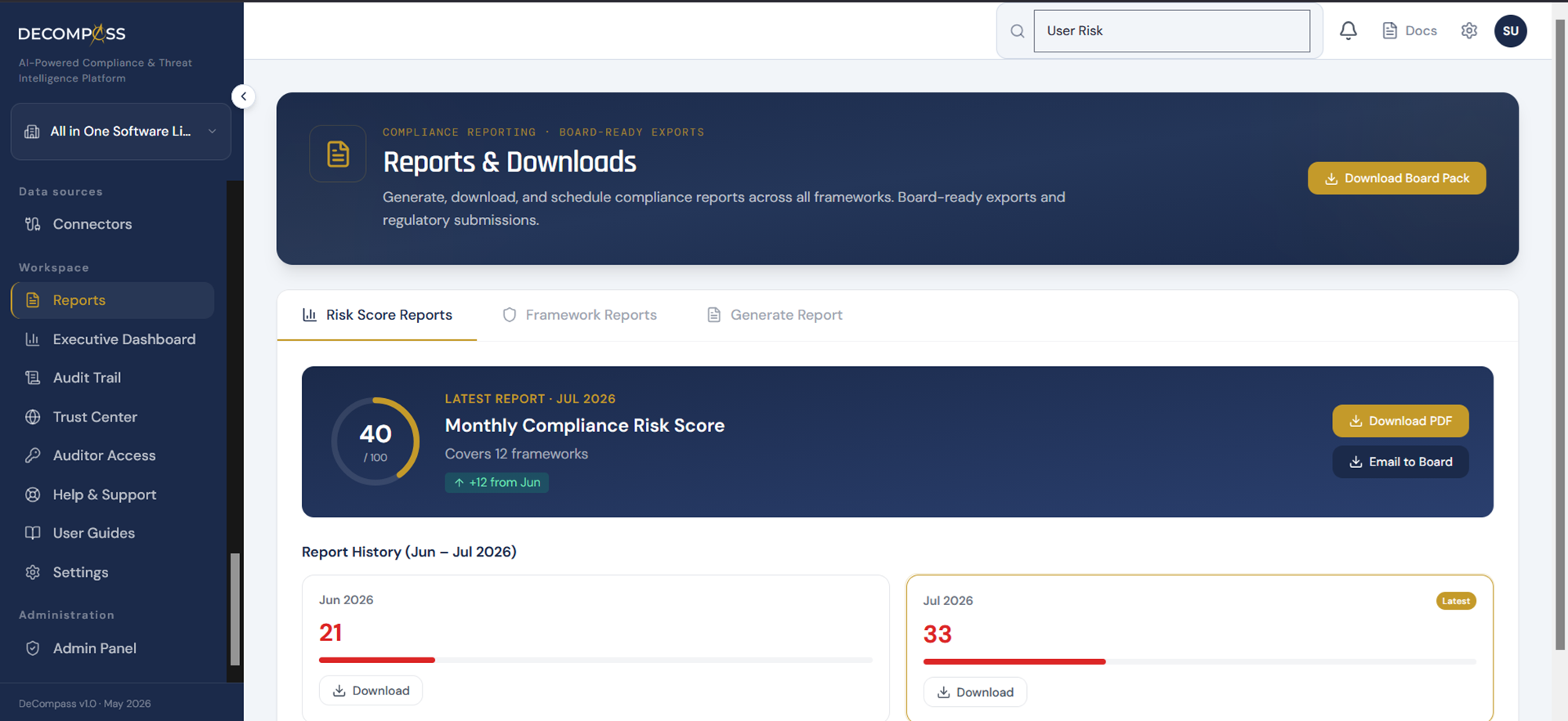
Task: Click the Framework Reports shield icon
Action: [x=510, y=315]
